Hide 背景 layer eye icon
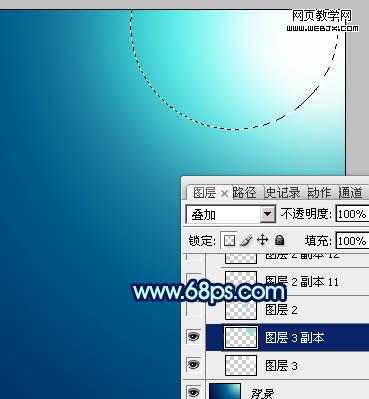369x399 pixels. tap(194, 391)
